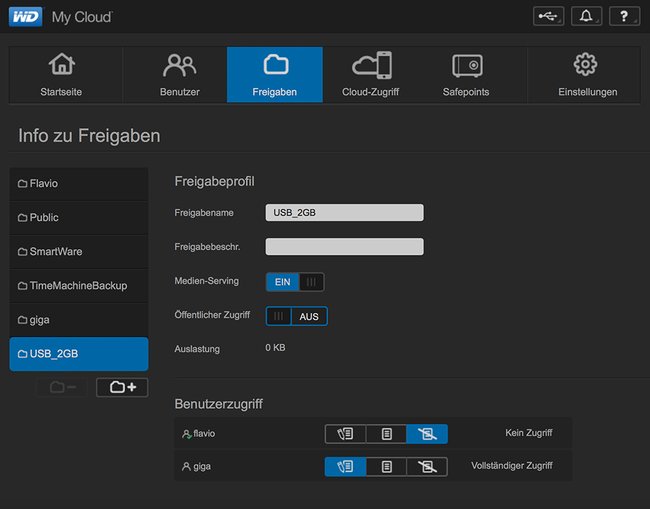The height and width of the screenshot is (509, 650).
Task: Toggle the Medien-Serving switch
Action: [295, 282]
